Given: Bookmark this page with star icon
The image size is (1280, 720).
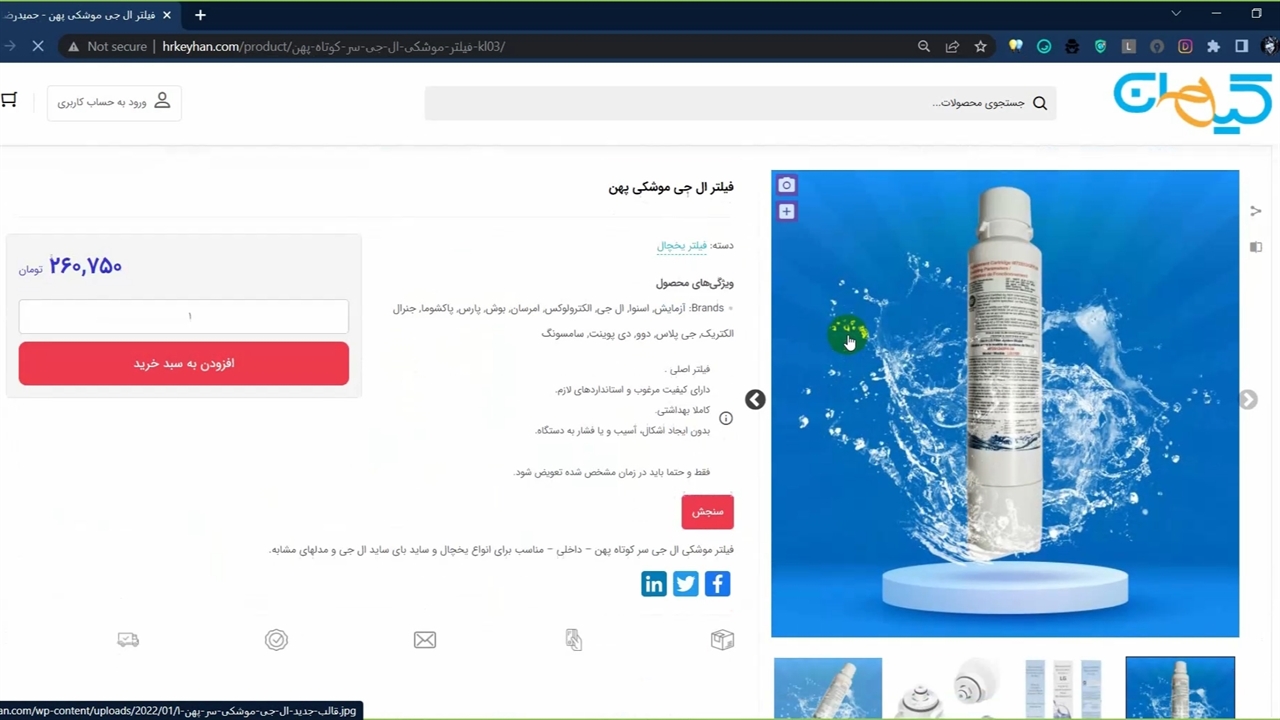Looking at the screenshot, I should [x=980, y=46].
